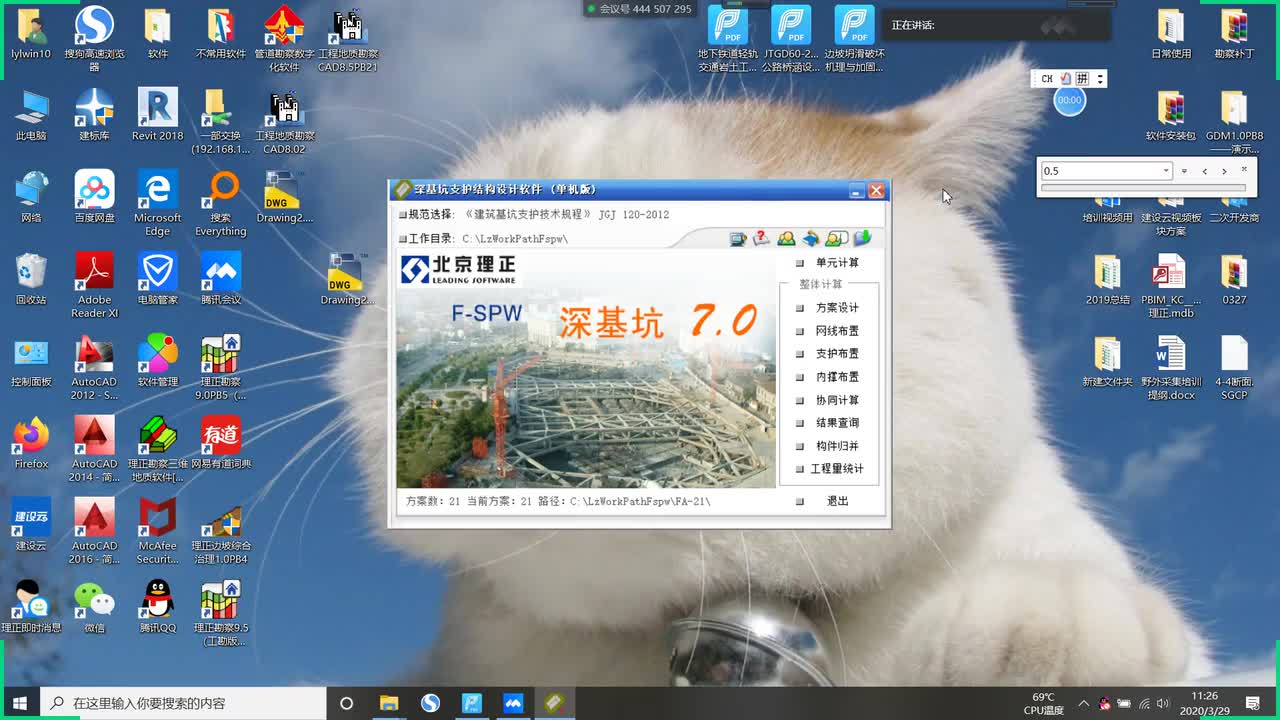1280x720 pixels.
Task: Click 工作目录 label to change directory
Action: click(430, 239)
